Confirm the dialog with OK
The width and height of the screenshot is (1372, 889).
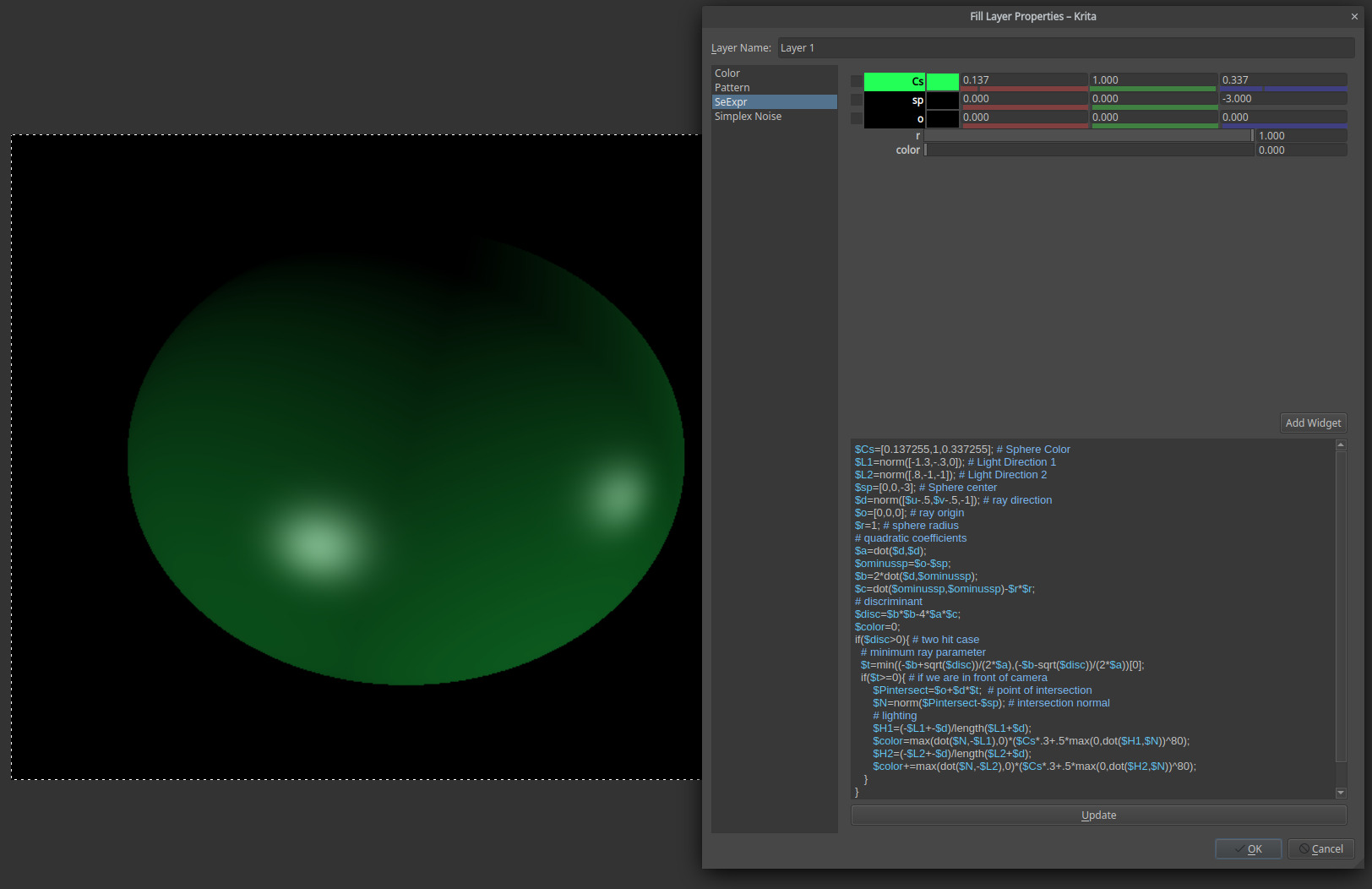coord(1248,849)
